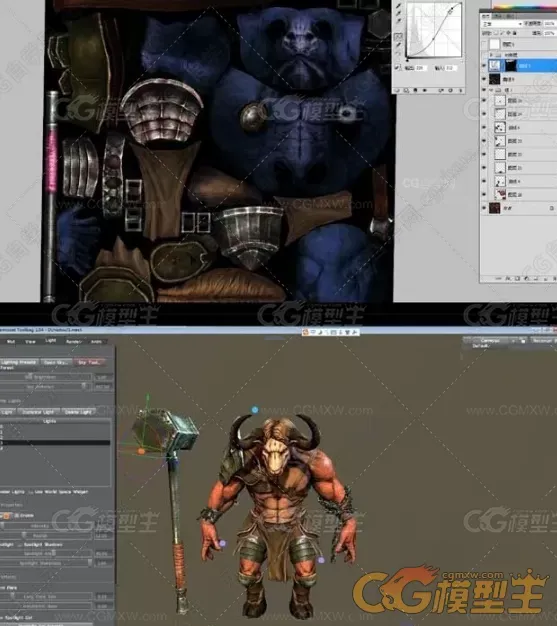This screenshot has width=557, height=626.
Task: Select the gray point eyedropper in Curves
Action: tap(398, 13)
